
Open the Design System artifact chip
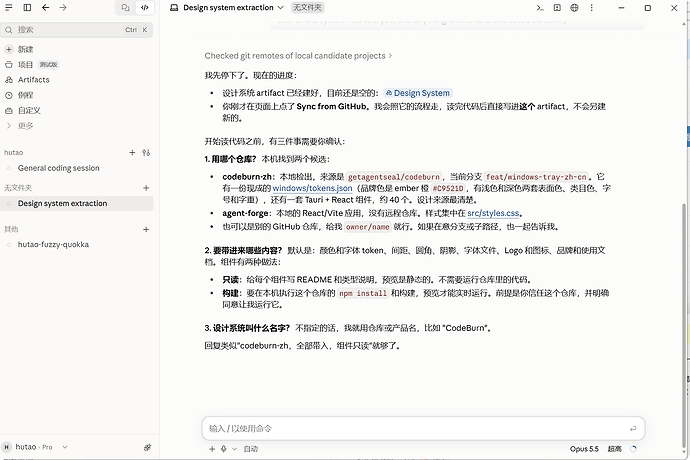coord(418,93)
